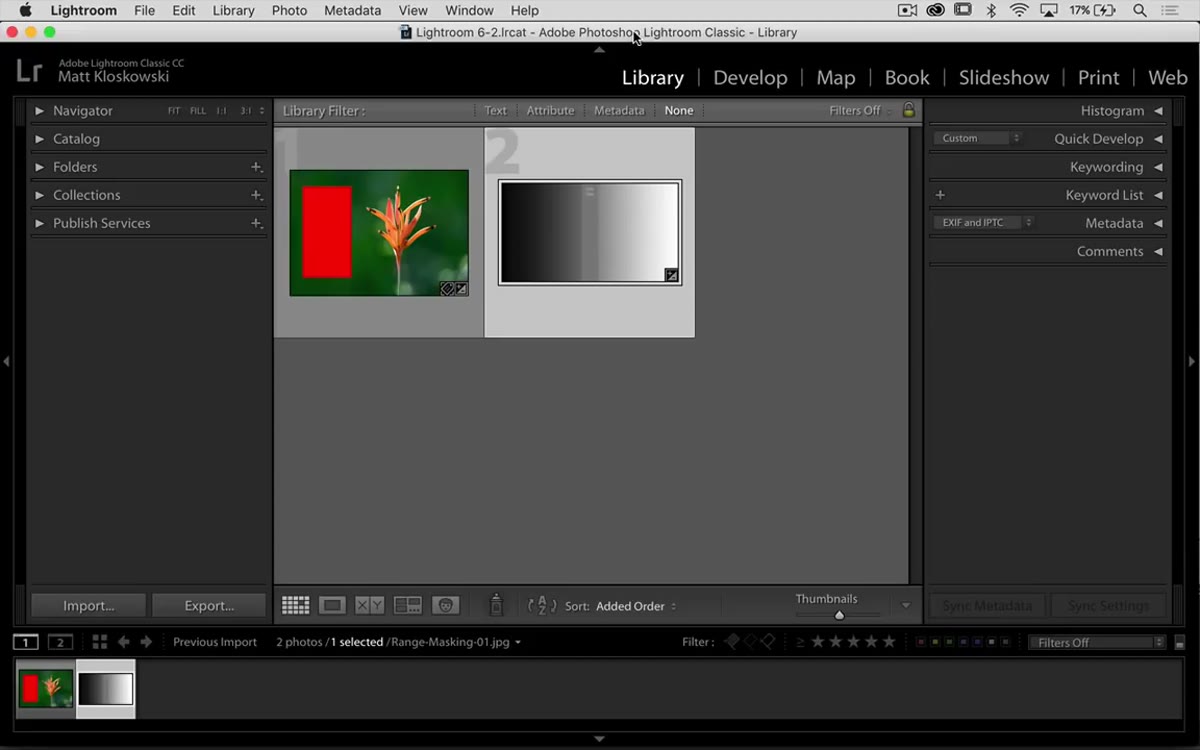The image size is (1200, 750).
Task: Switch to Survey view
Action: (x=408, y=605)
